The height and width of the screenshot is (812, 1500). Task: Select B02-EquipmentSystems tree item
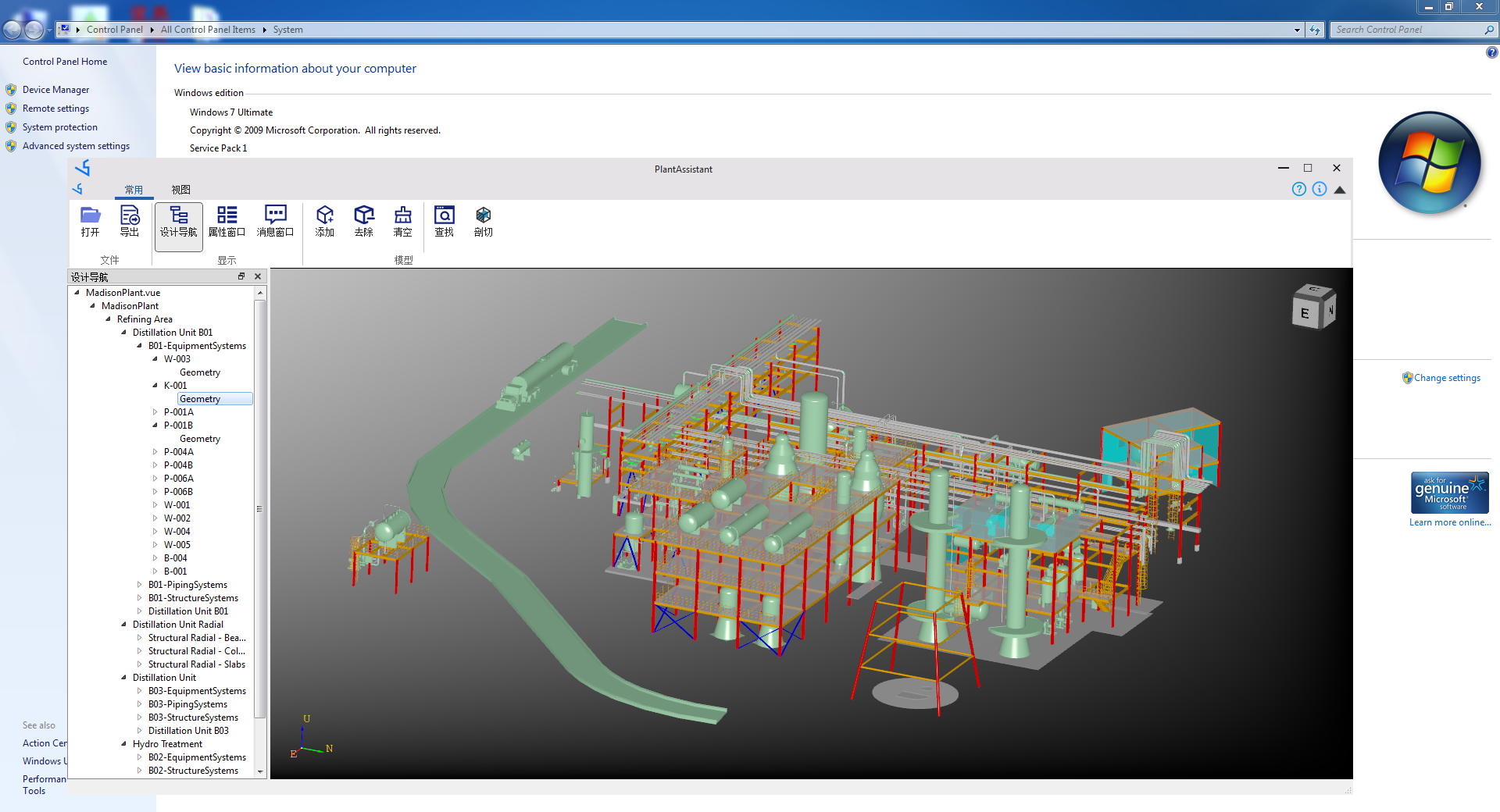tap(197, 757)
